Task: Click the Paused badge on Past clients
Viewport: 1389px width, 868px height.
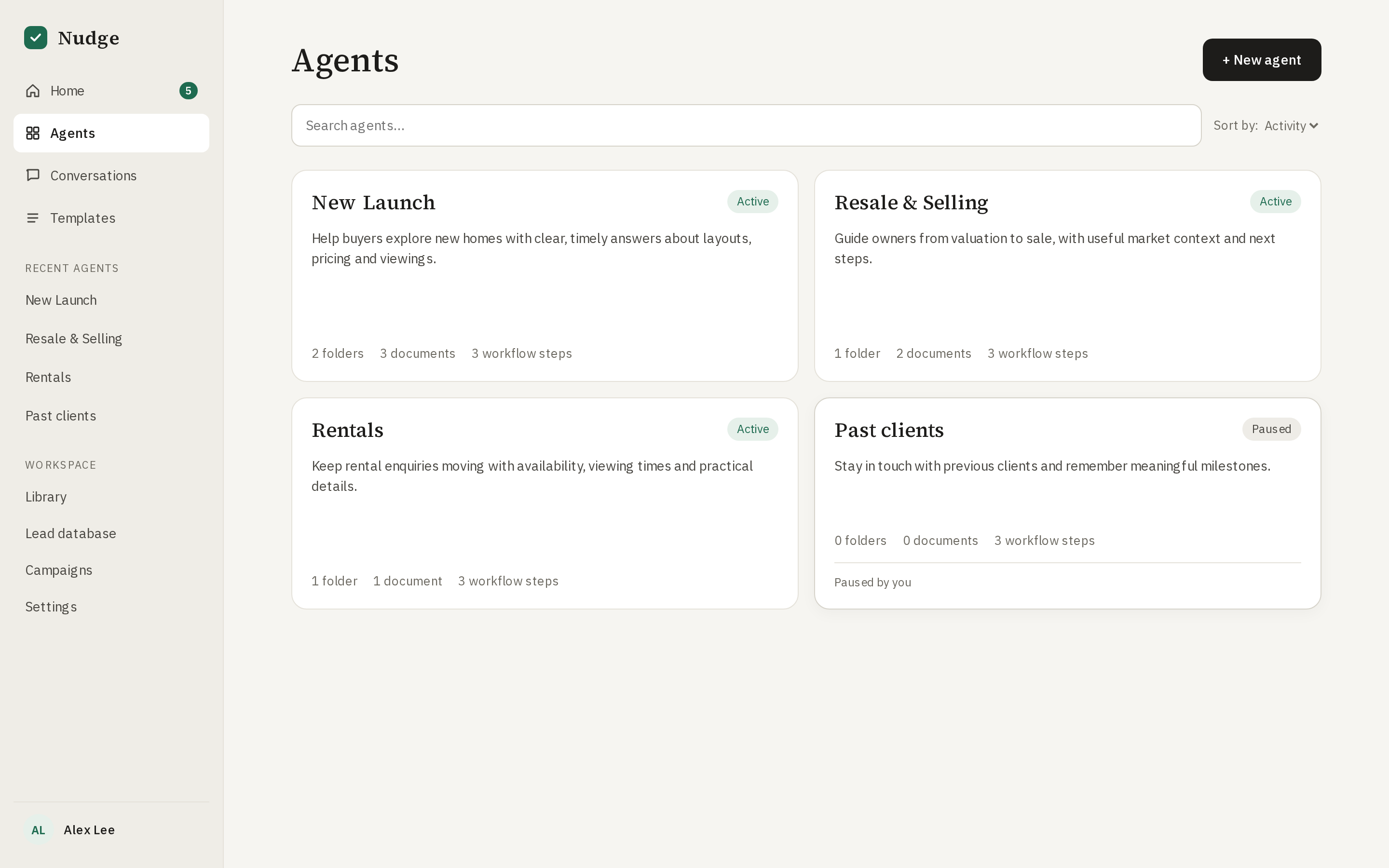Action: point(1271,429)
